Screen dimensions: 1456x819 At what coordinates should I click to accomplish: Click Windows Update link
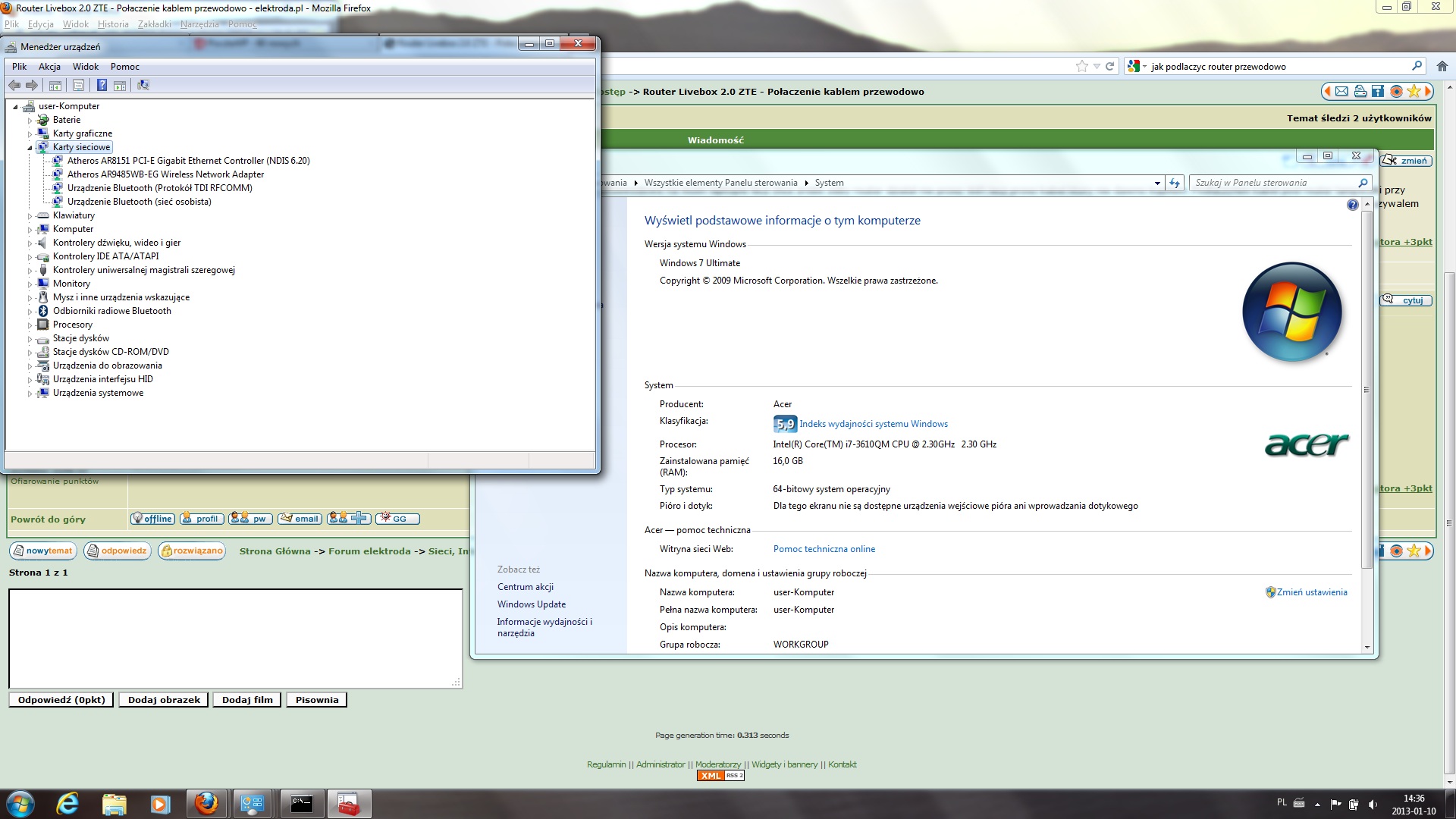(531, 604)
